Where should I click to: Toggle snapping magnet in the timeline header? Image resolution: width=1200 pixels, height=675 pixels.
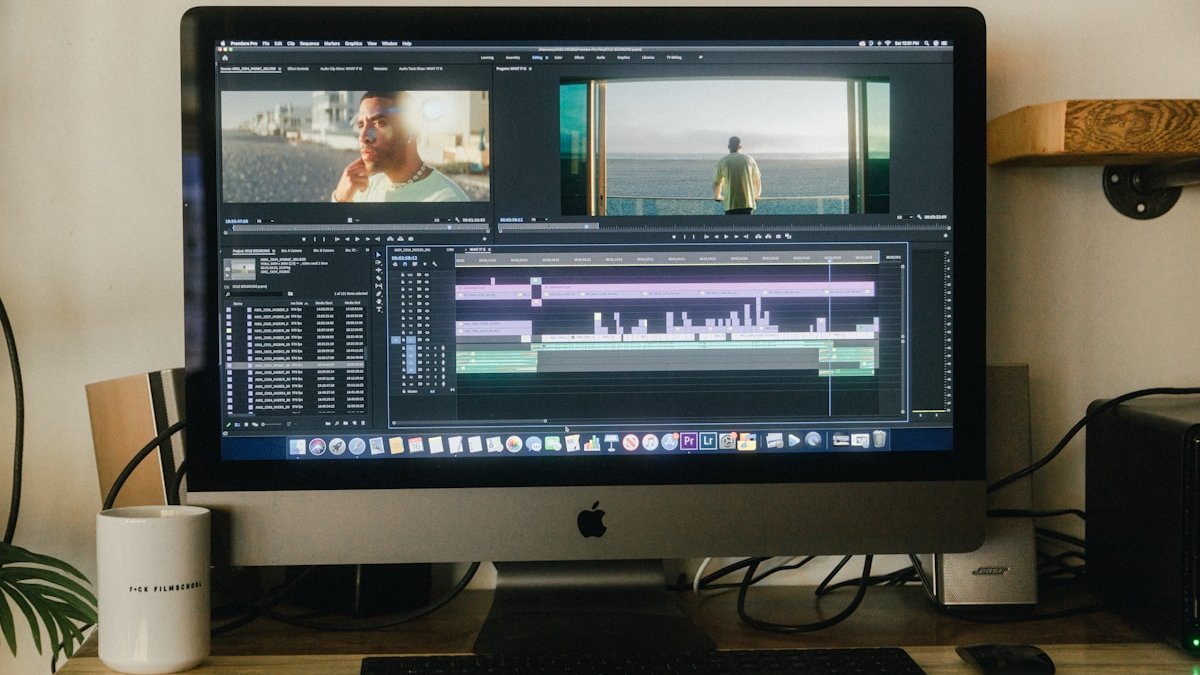click(406, 264)
